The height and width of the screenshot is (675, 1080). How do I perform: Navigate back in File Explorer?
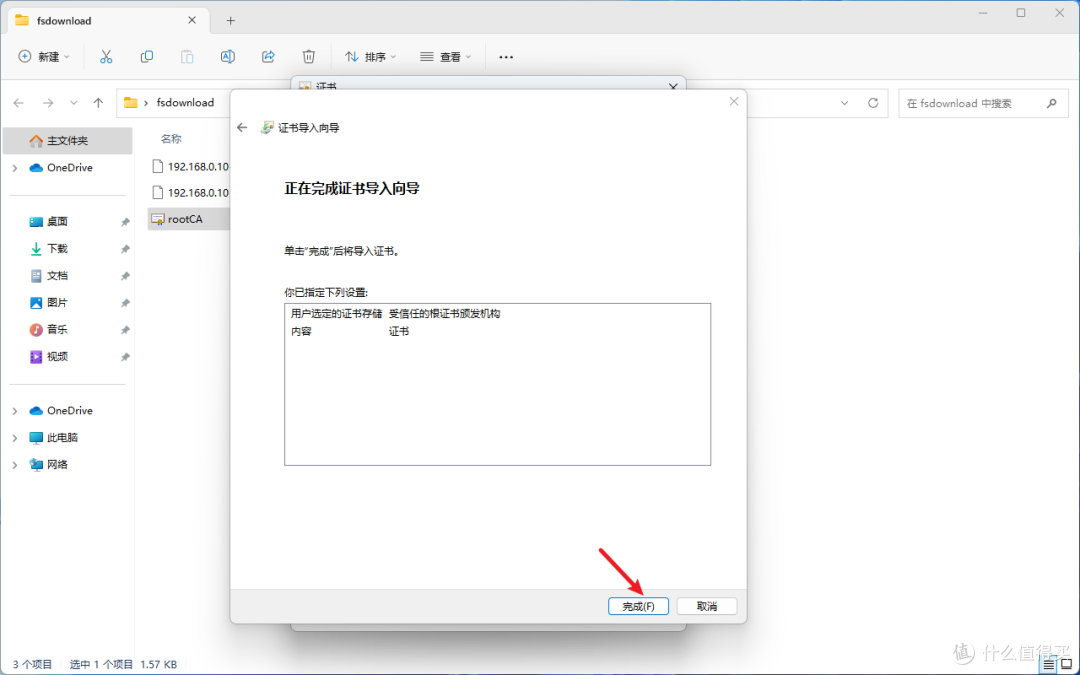19,103
